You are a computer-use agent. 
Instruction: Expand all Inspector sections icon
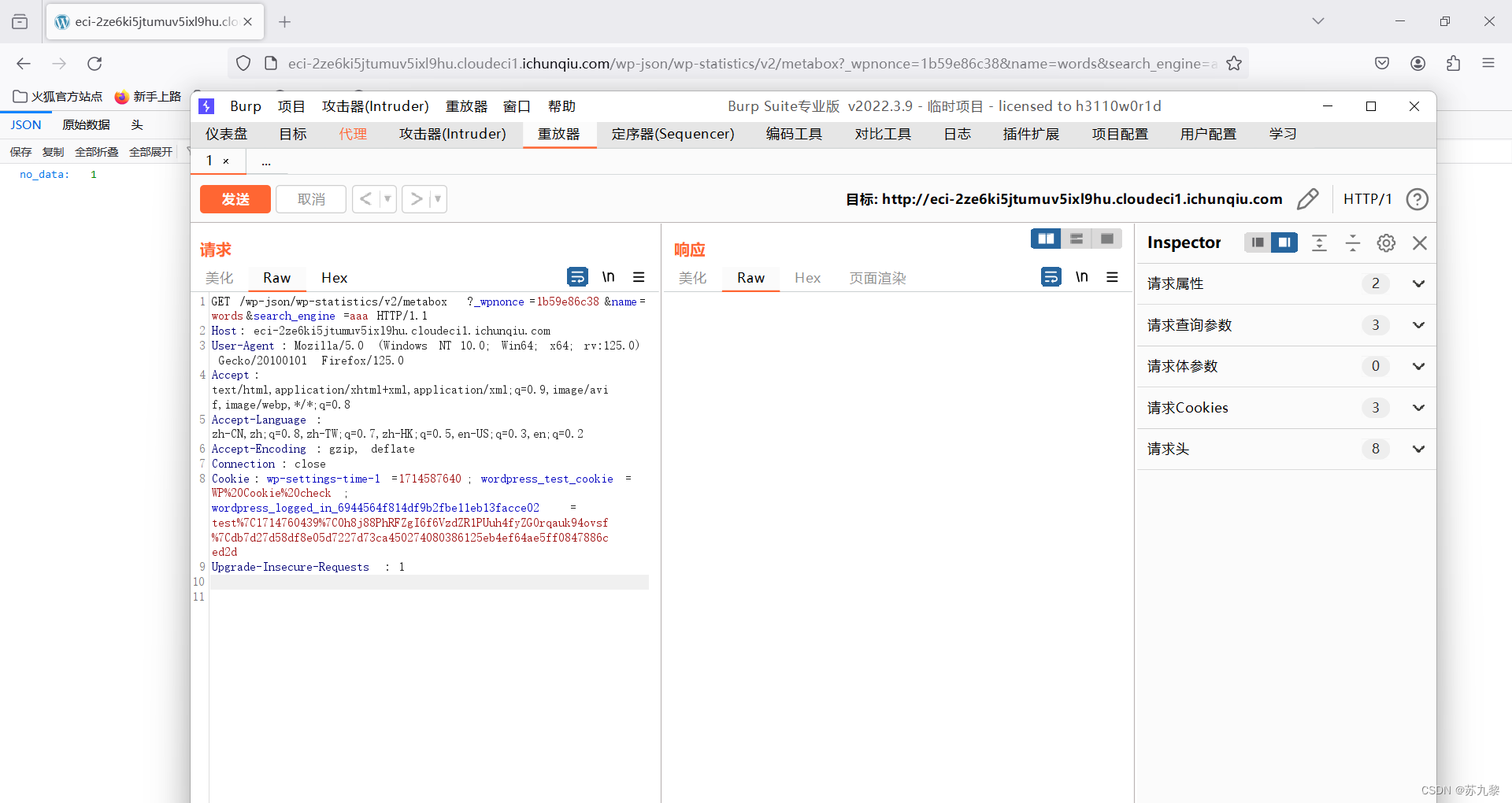(x=1319, y=242)
